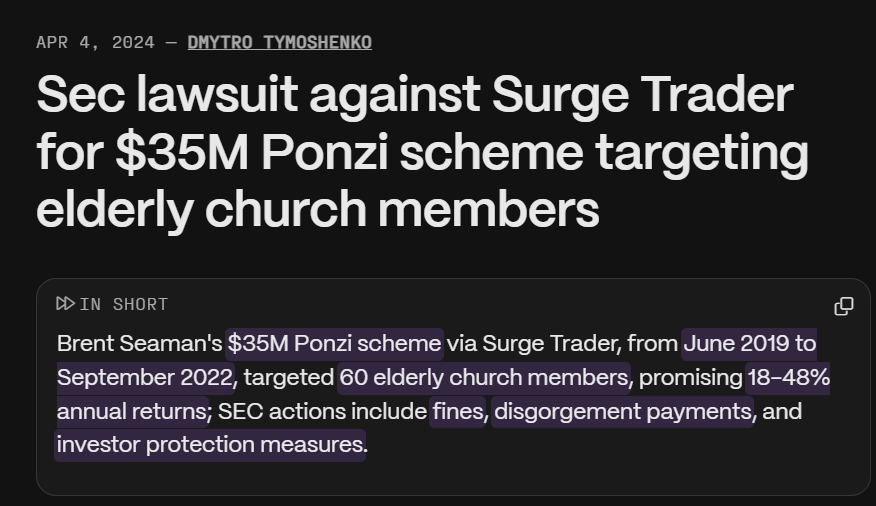Click the September 2022 highlighted text

(145, 378)
